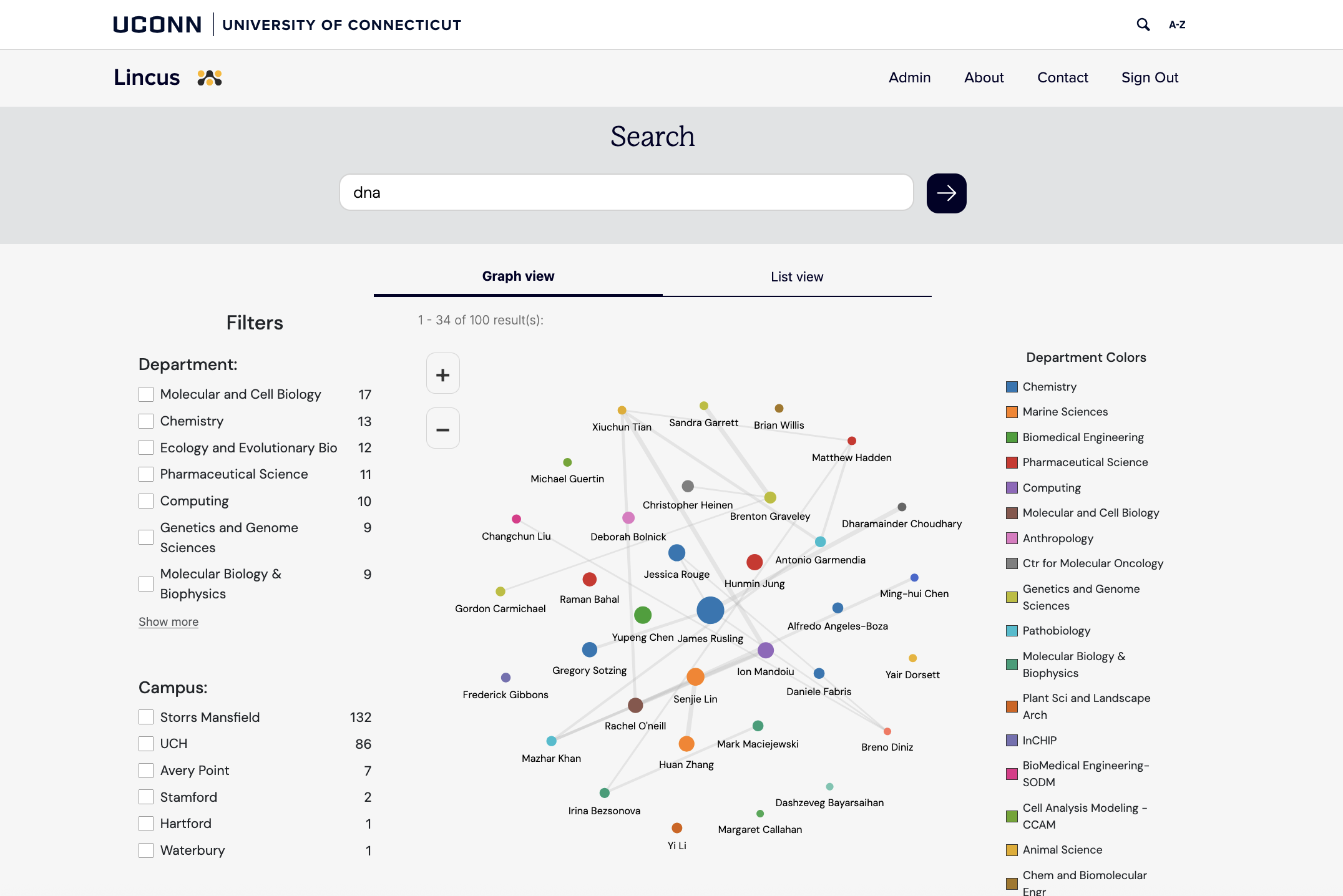This screenshot has height=896, width=1343.
Task: Select the large James Rusling node in the graph
Action: 710,611
